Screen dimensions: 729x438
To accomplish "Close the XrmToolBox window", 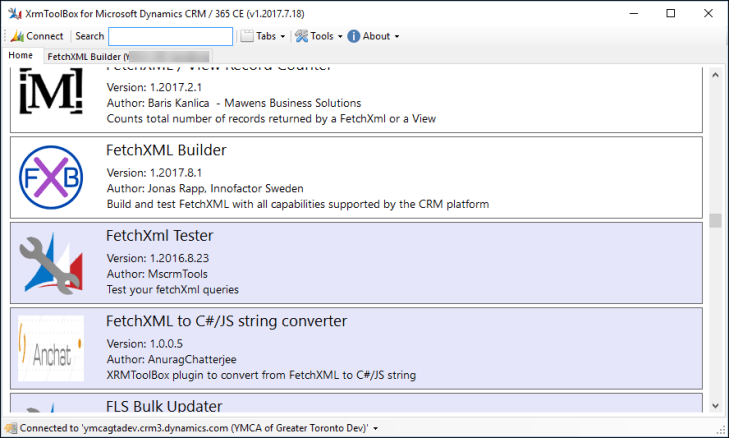I will (708, 13).
